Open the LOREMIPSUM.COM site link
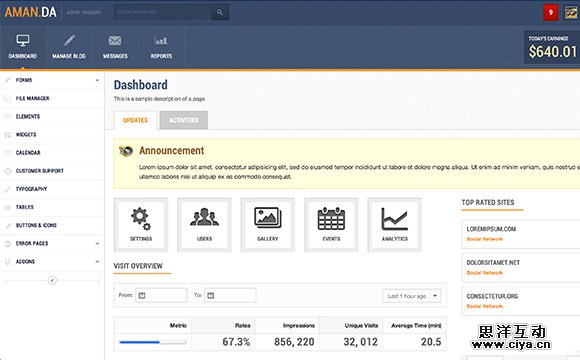This screenshot has width=580, height=360. click(x=491, y=229)
